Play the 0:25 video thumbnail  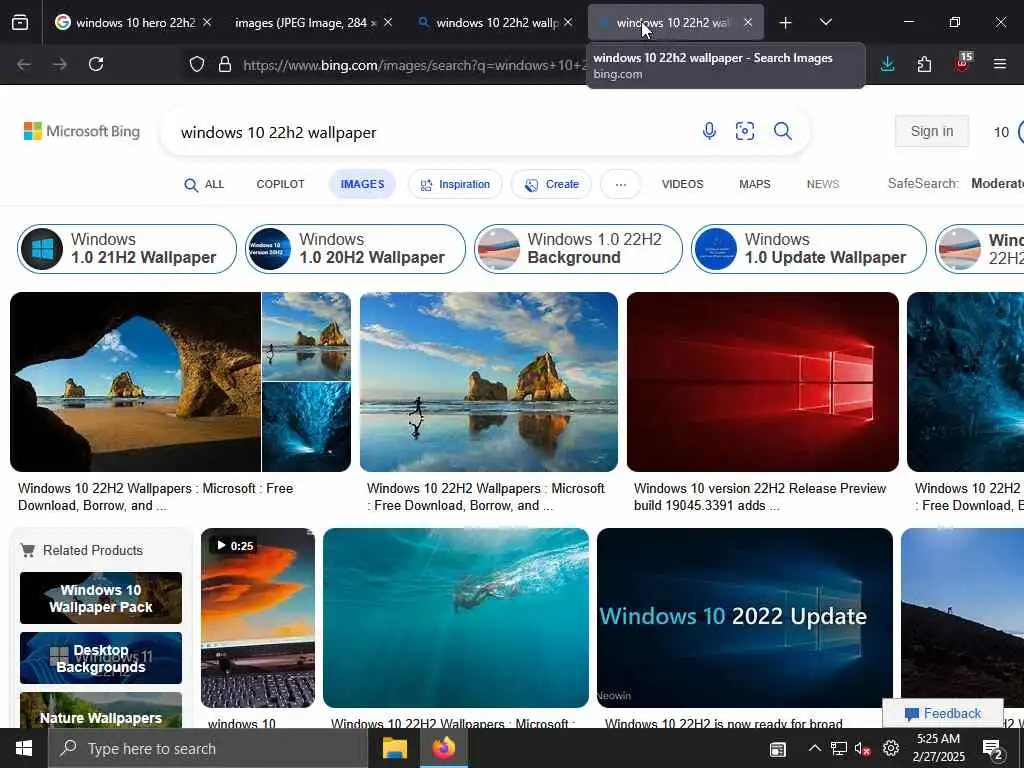258,618
